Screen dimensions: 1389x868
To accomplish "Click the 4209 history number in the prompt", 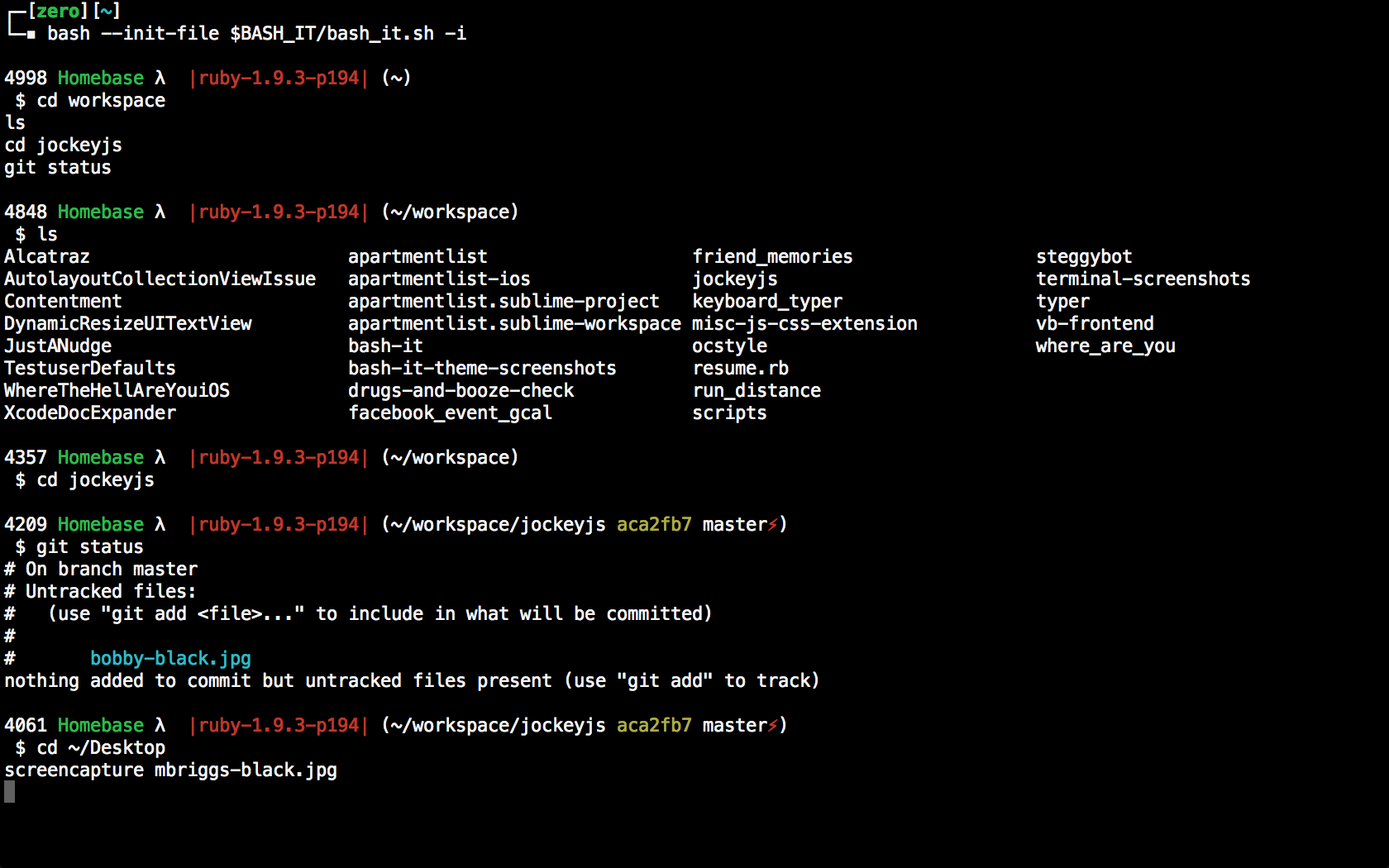I will coord(26,524).
